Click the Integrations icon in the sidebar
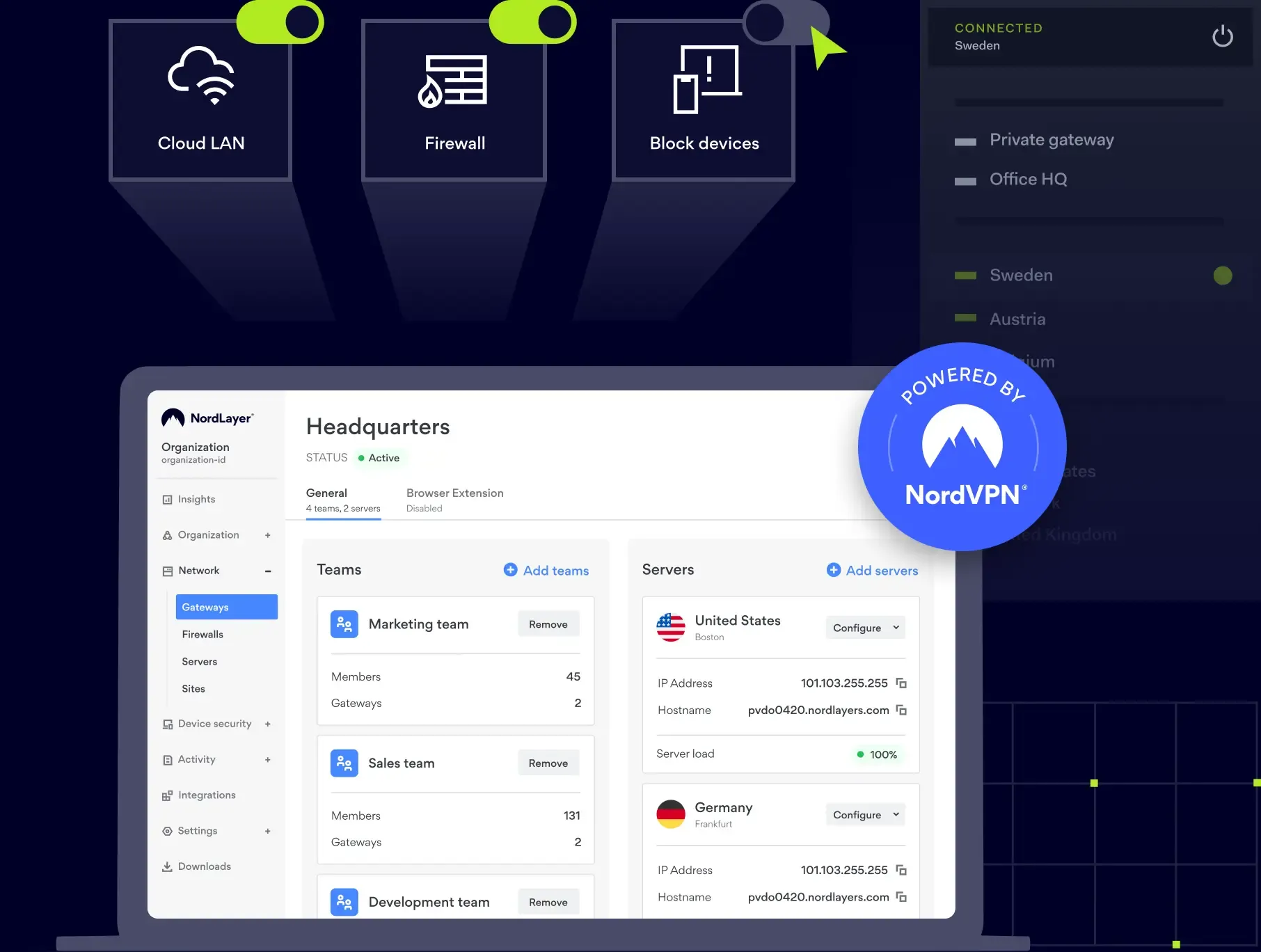This screenshot has height=952, width=1261. tap(167, 795)
